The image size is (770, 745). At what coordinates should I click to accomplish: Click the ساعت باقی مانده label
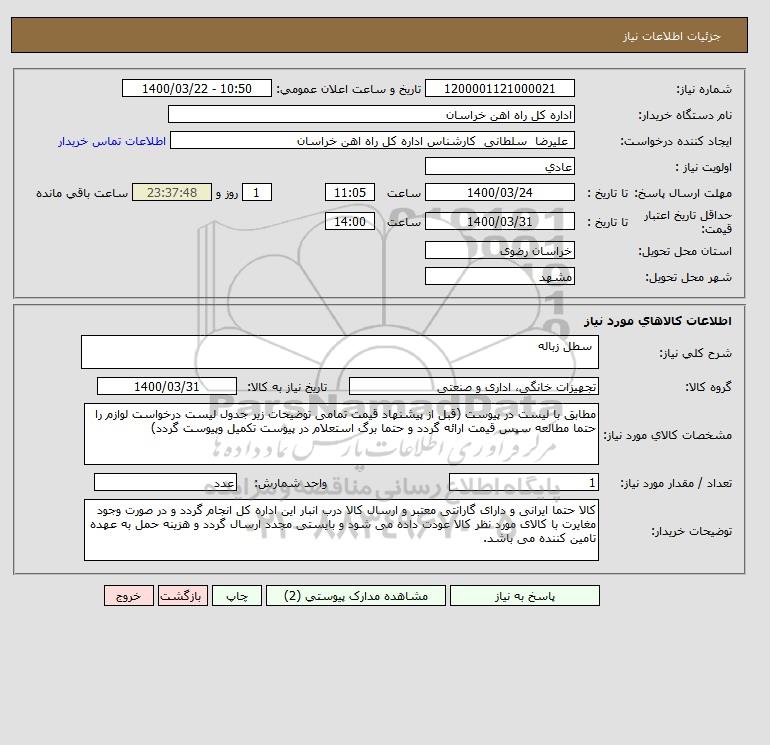[x=82, y=193]
